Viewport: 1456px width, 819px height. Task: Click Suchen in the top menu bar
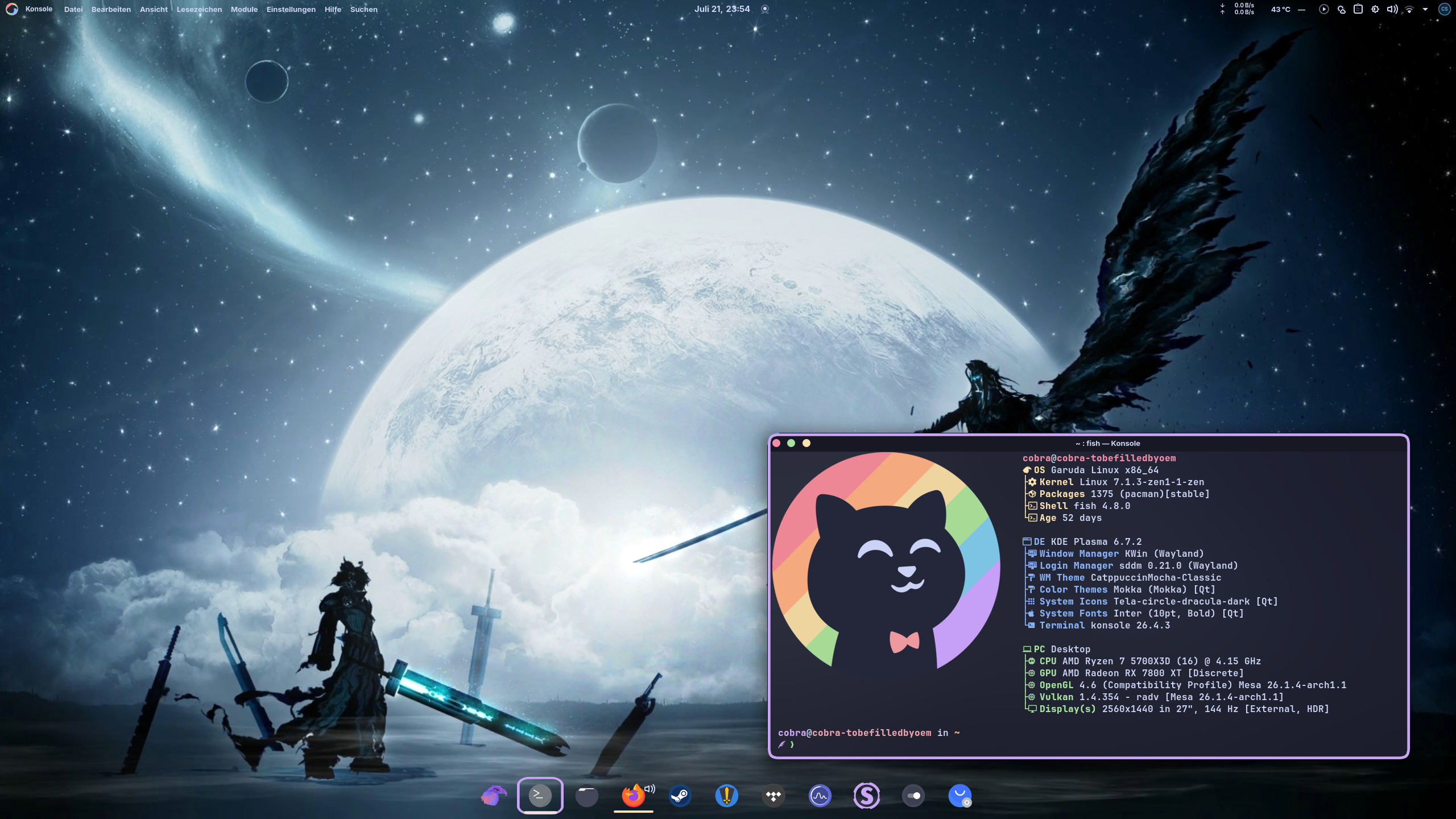coord(363,9)
